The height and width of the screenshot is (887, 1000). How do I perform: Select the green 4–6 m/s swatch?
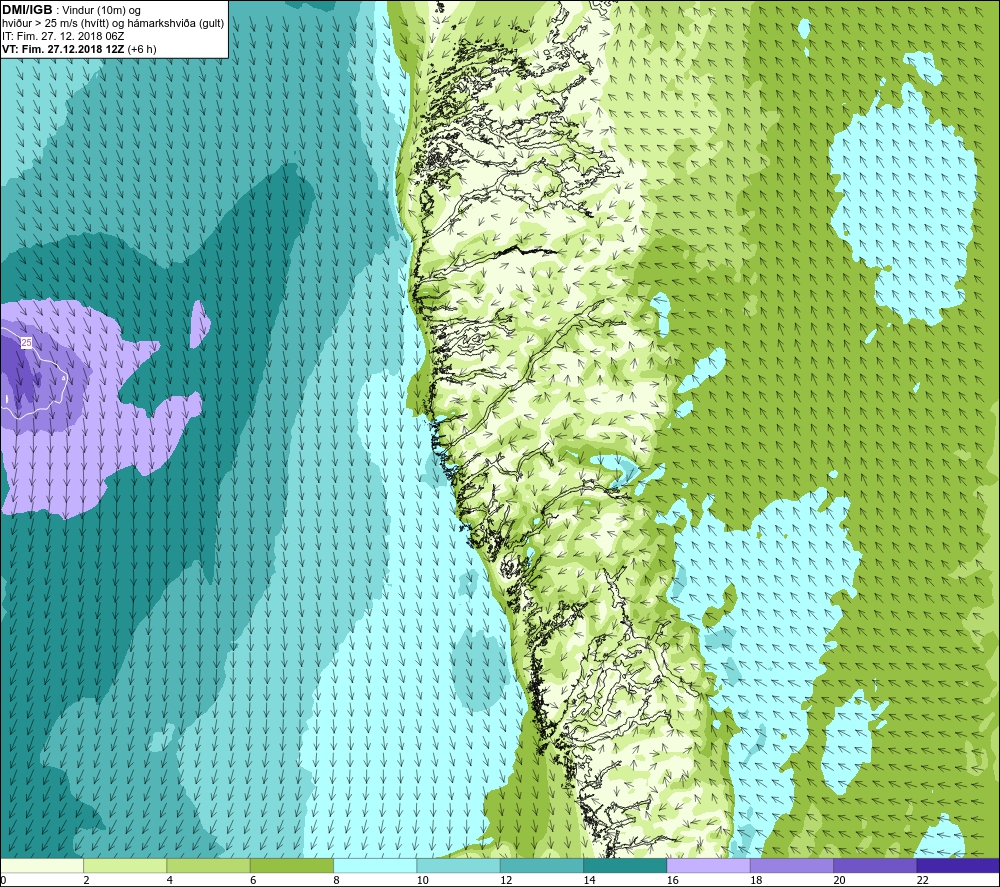[x=209, y=866]
